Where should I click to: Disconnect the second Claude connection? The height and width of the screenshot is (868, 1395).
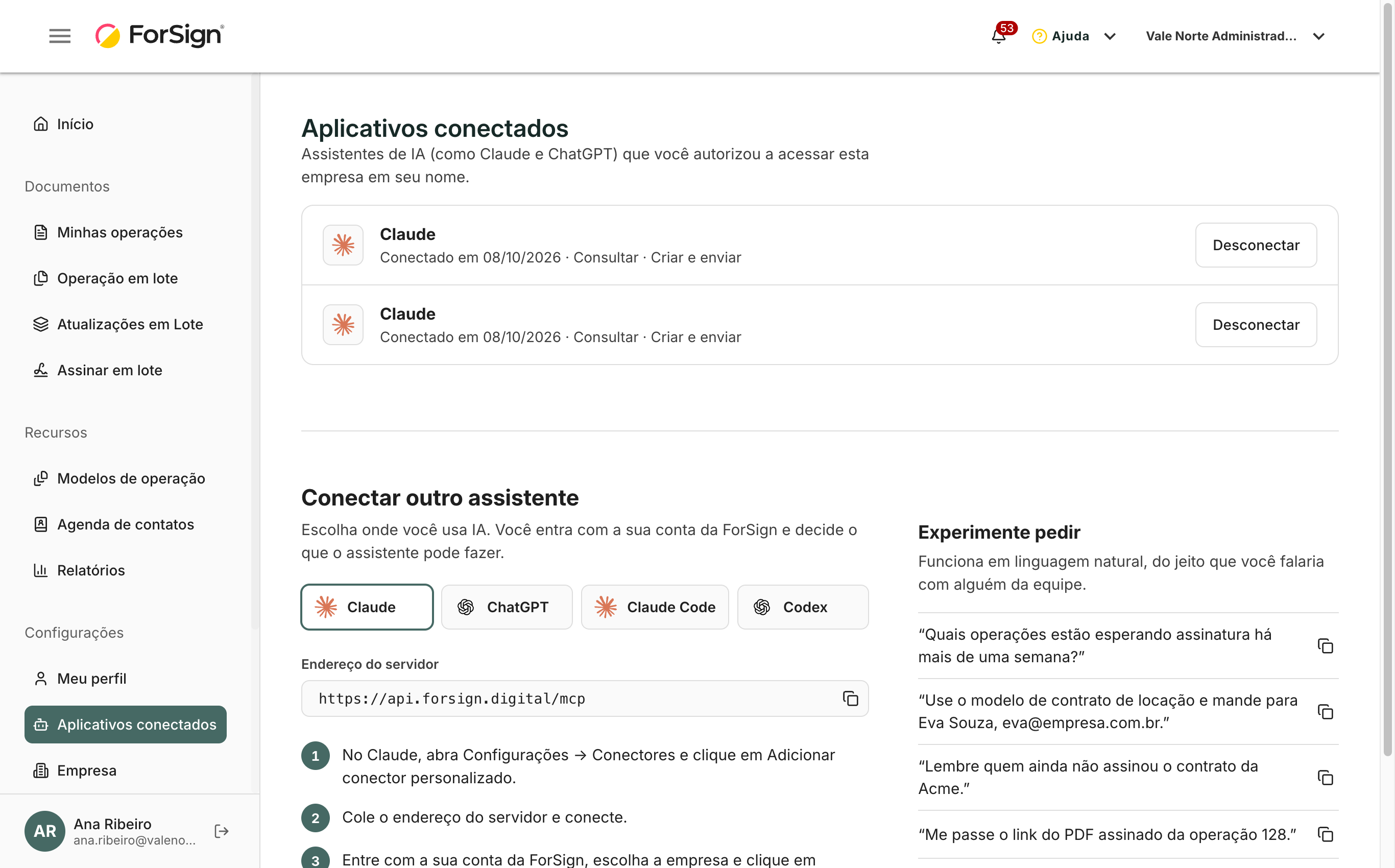(x=1256, y=325)
